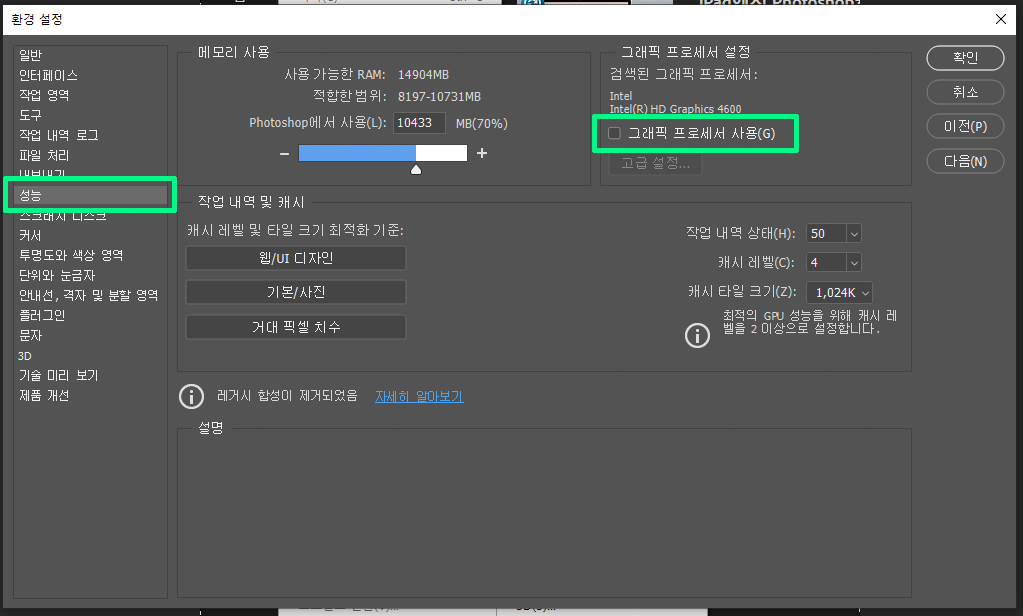The width and height of the screenshot is (1023, 616).
Task: Click the 14904MB available RAM value
Action: pyautogui.click(x=423, y=75)
